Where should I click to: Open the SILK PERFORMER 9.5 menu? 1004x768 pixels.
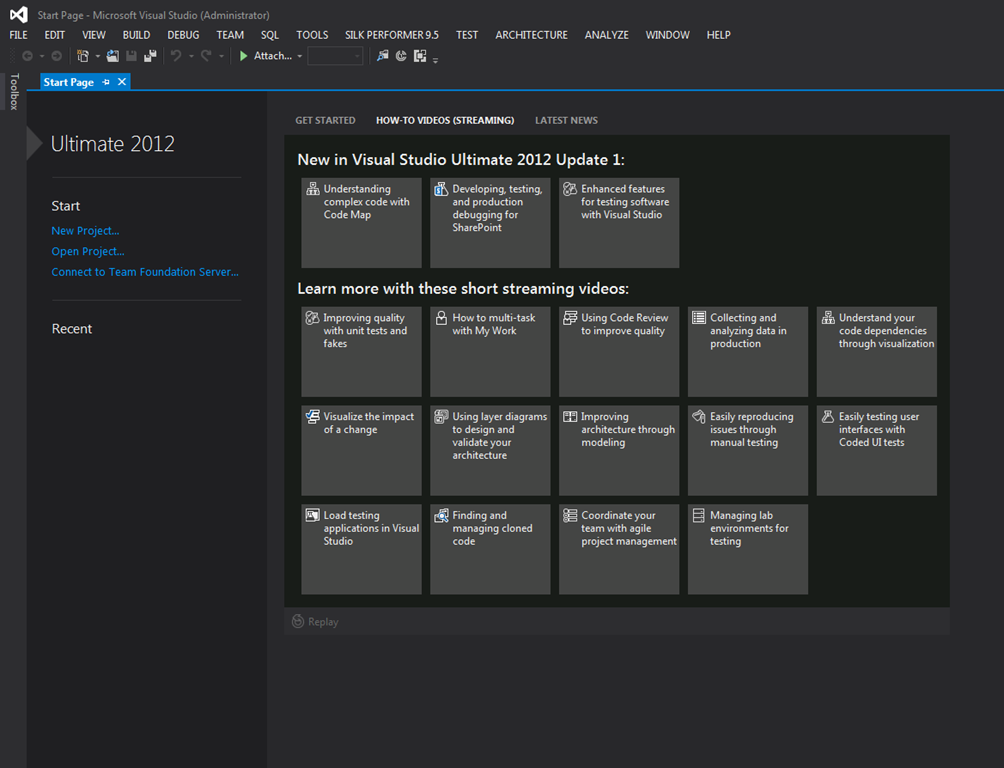391,34
